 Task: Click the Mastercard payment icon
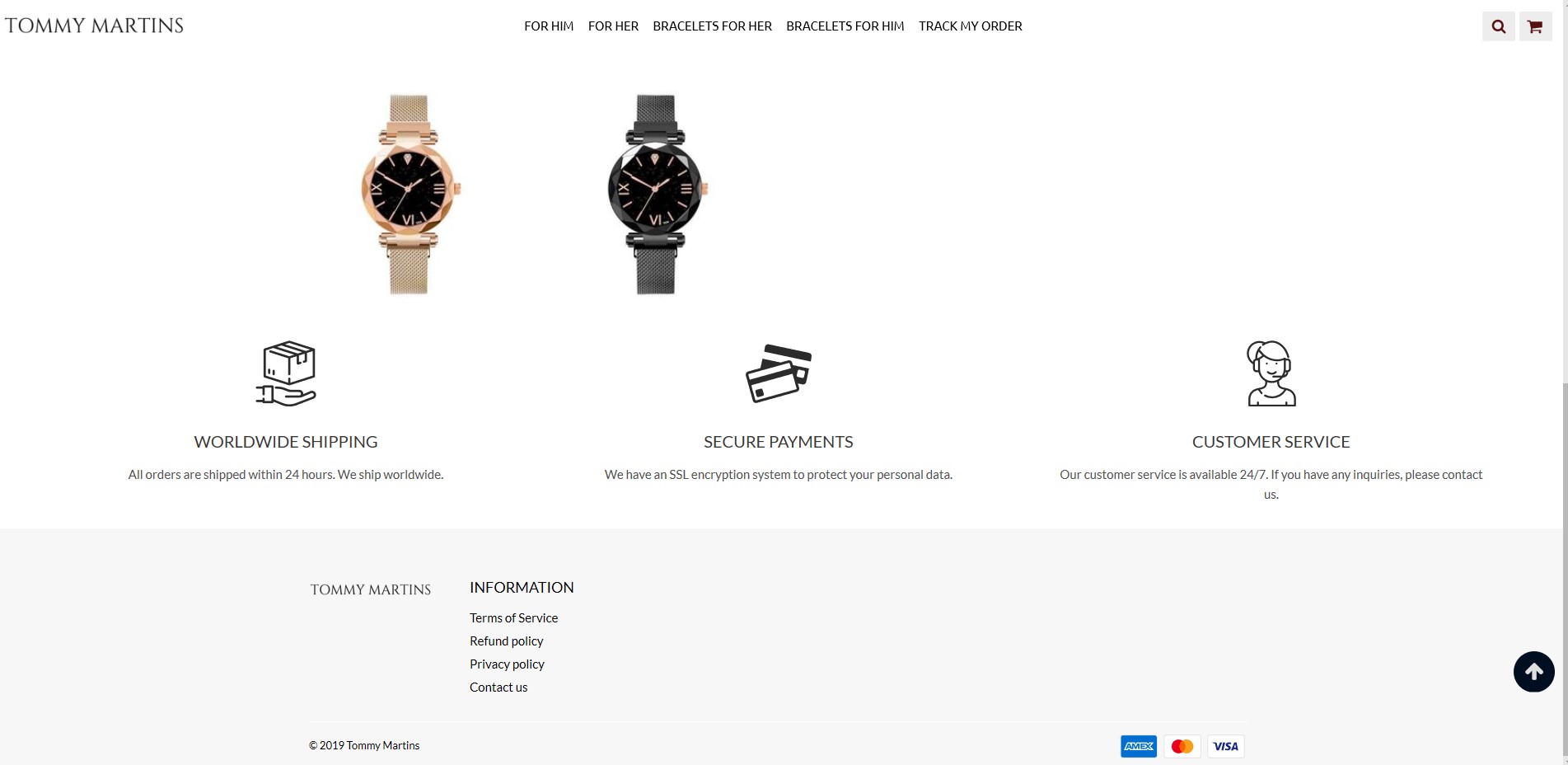1182,746
